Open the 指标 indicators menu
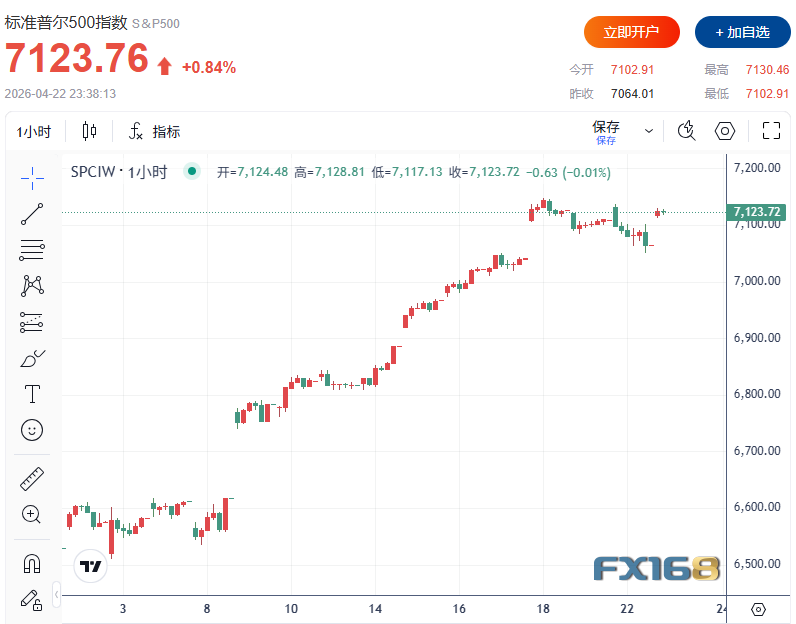 point(155,131)
